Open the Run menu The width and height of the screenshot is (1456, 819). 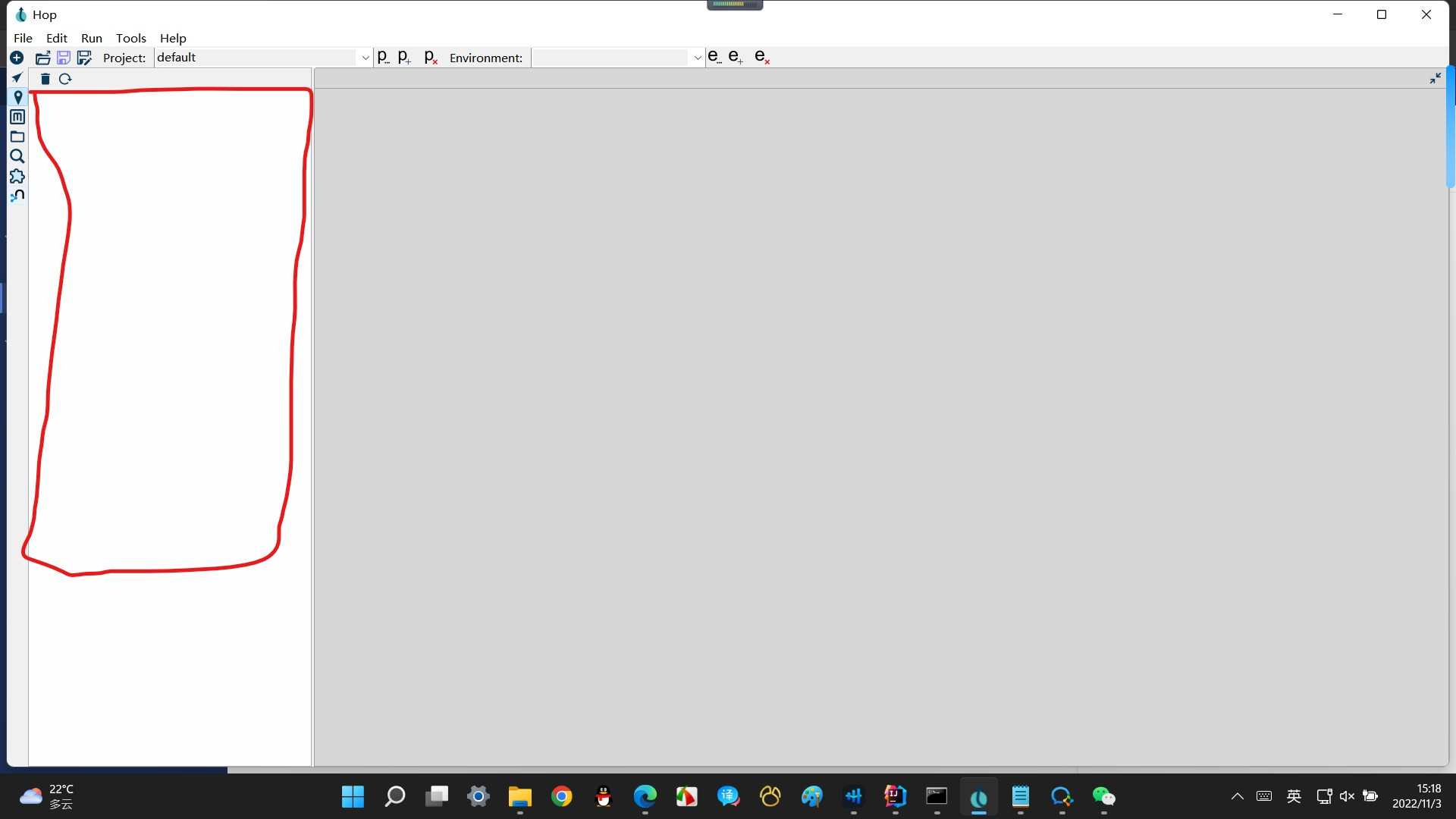point(91,38)
